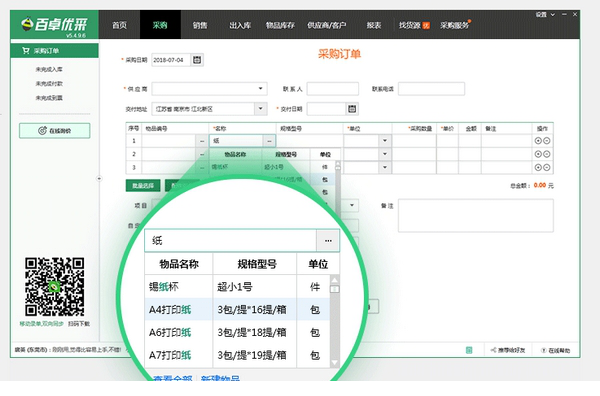Click row 1 物品编号 cell

168,141
